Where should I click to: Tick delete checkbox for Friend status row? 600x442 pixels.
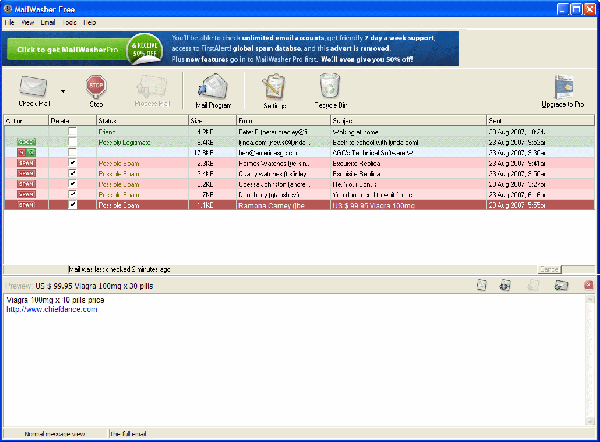tap(72, 132)
